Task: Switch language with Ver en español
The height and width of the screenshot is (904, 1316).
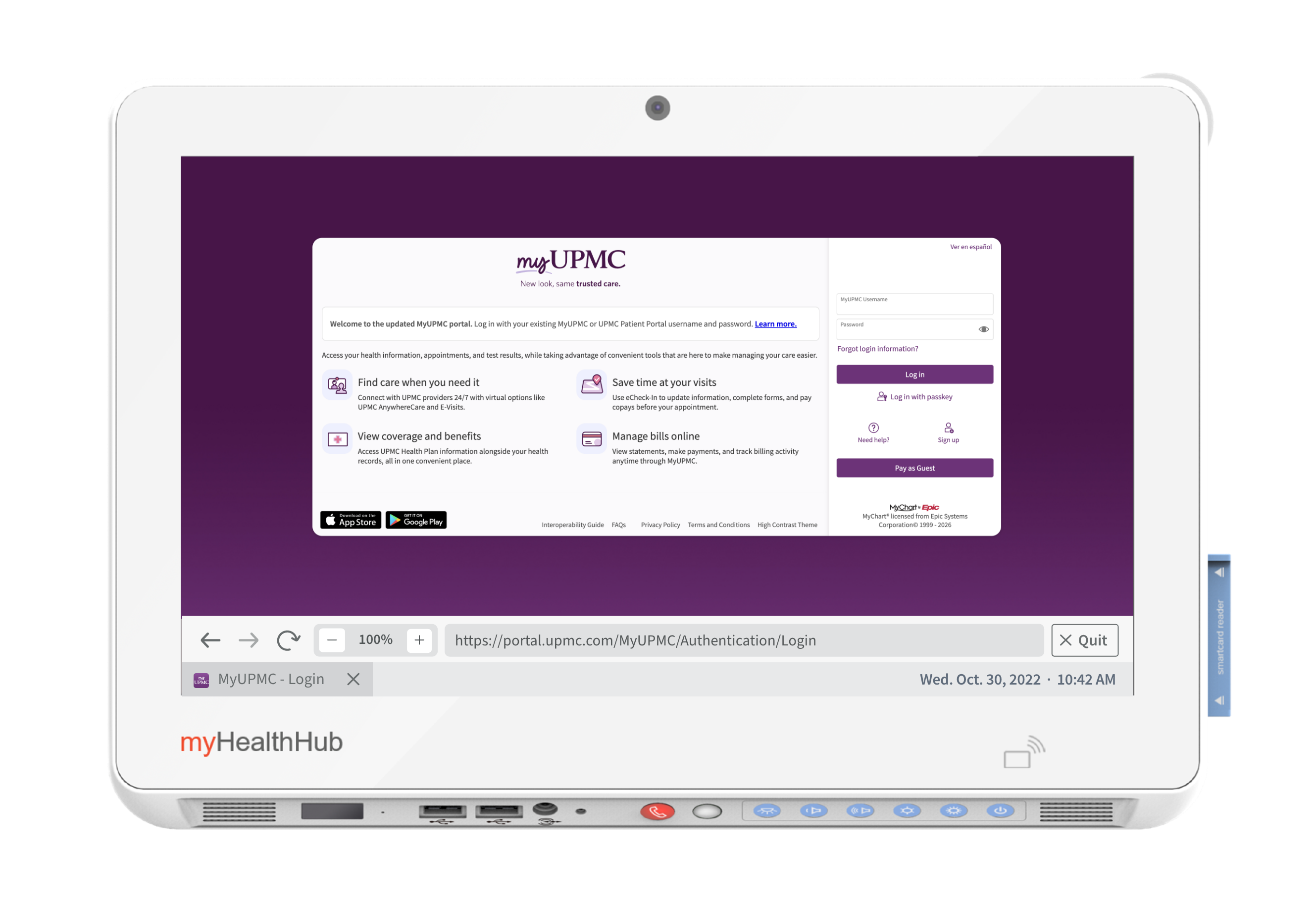Action: click(x=970, y=246)
